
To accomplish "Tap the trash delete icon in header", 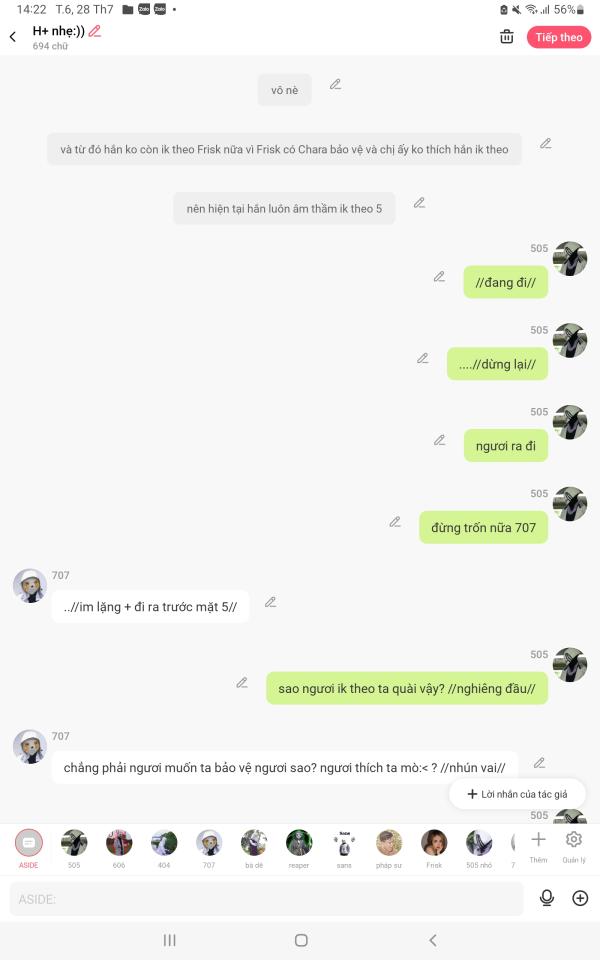I will (x=506, y=37).
